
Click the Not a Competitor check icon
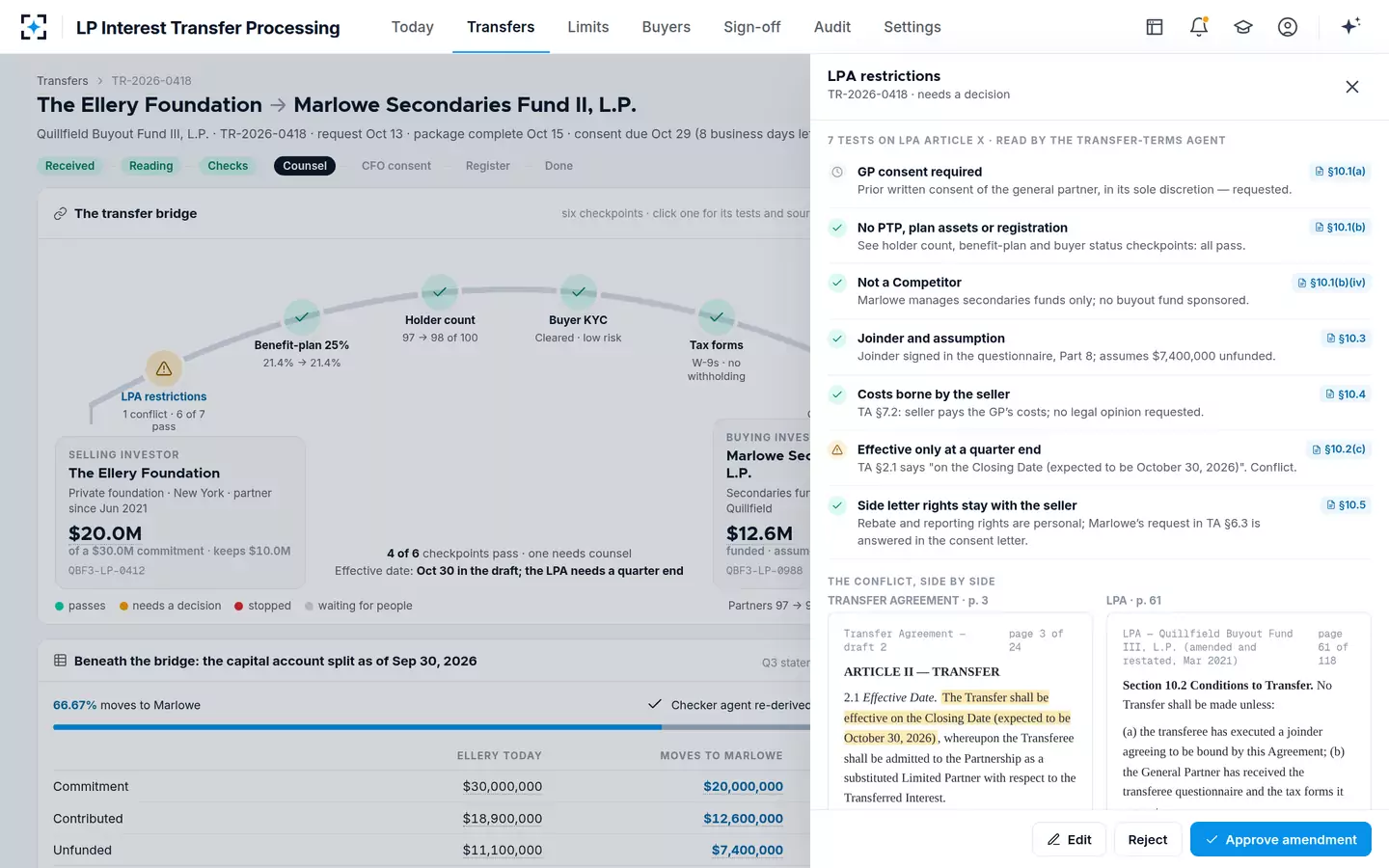(837, 283)
